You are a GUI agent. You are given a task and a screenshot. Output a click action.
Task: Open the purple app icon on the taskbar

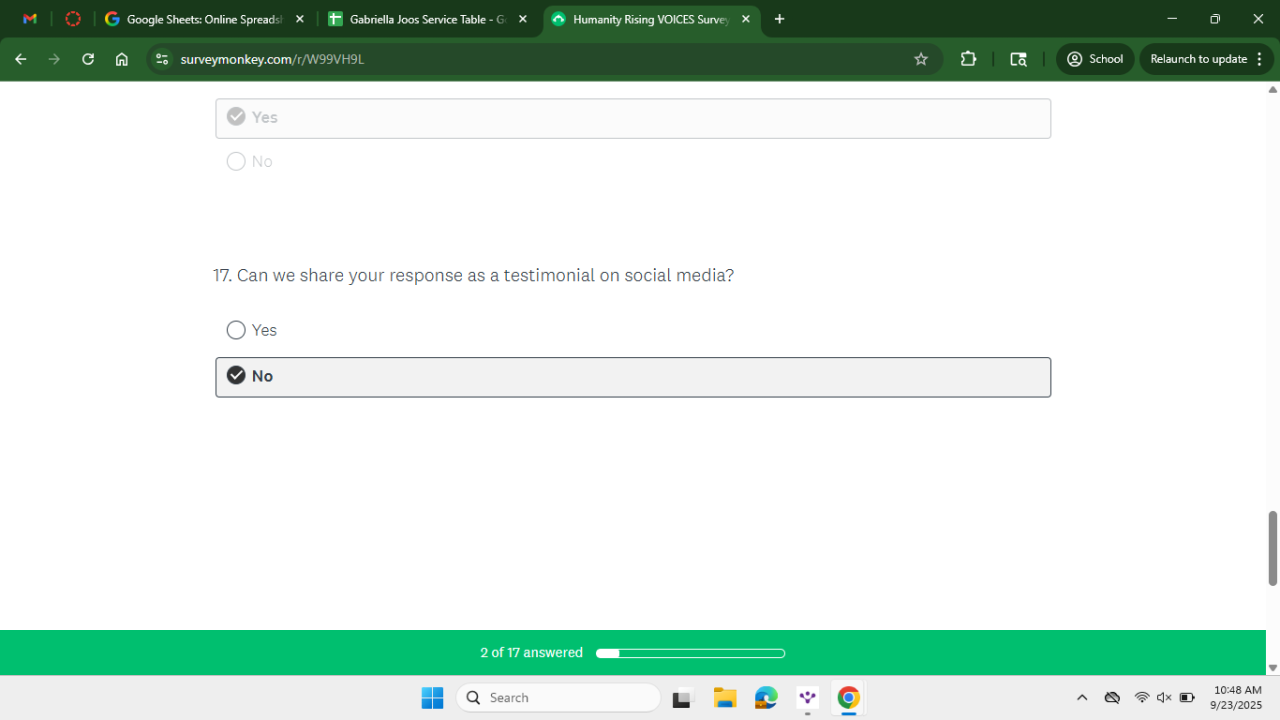point(807,698)
